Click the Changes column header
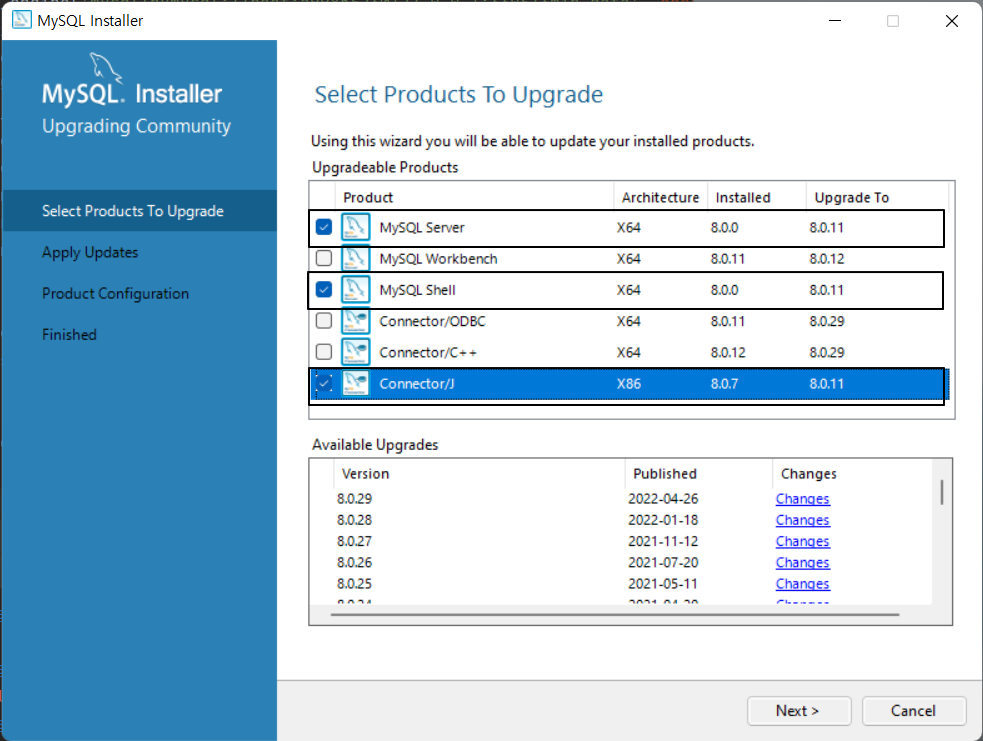 [853, 474]
